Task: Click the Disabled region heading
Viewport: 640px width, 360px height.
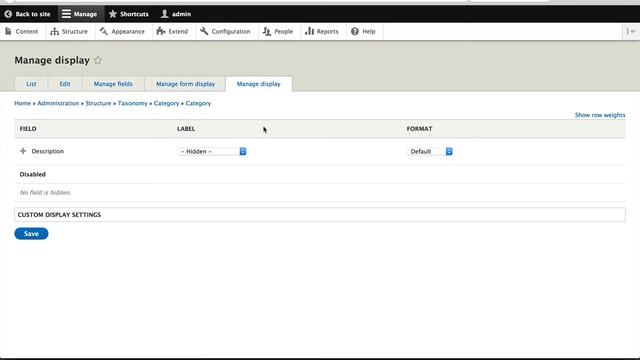Action: pos(33,174)
